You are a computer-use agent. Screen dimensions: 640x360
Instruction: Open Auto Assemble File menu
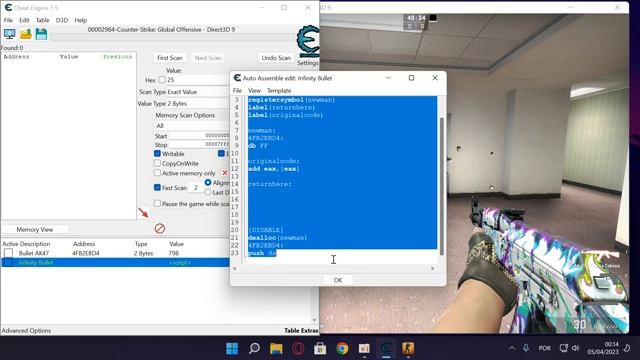click(x=237, y=91)
